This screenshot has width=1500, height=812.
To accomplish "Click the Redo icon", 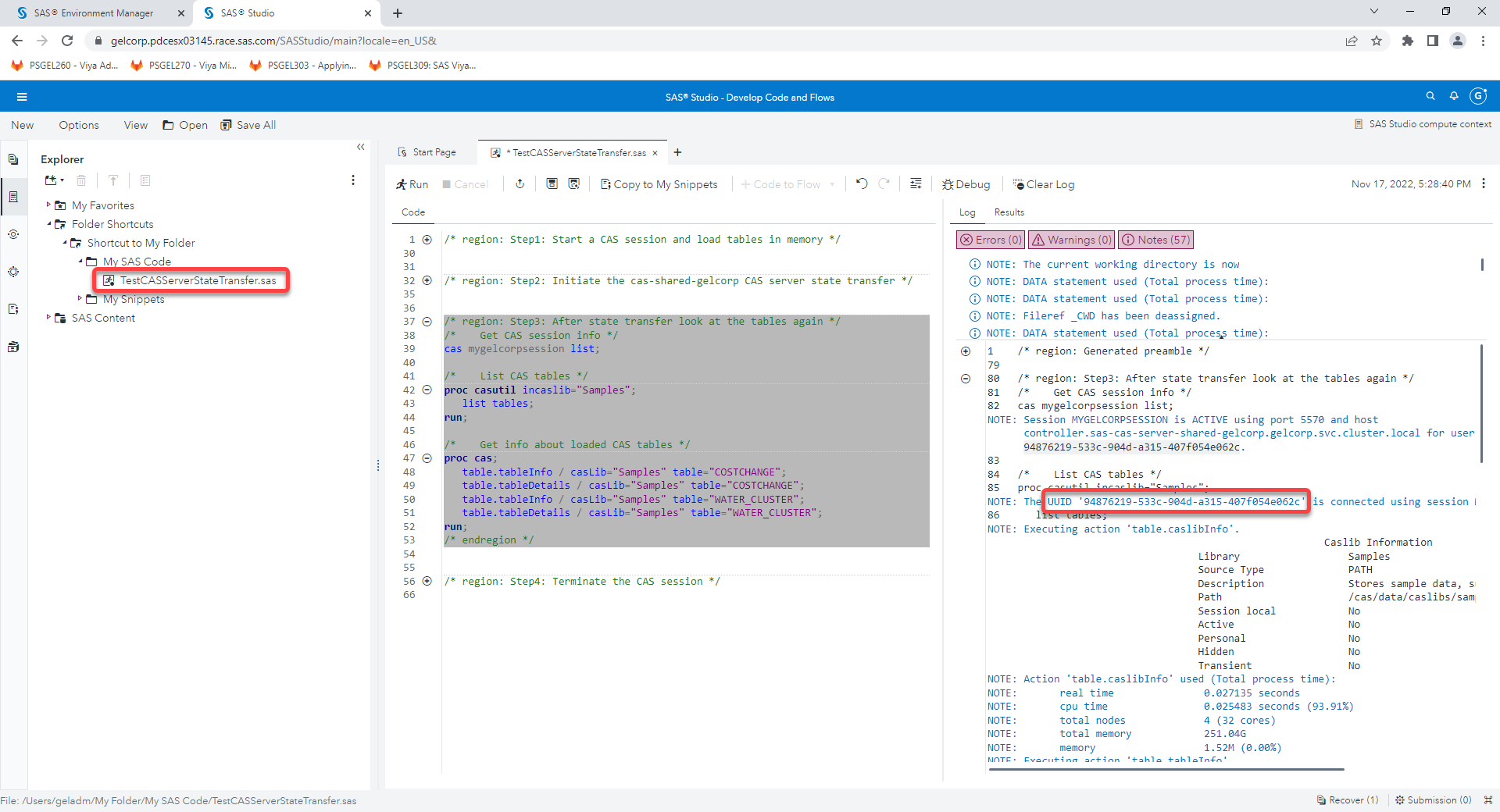I will [884, 184].
